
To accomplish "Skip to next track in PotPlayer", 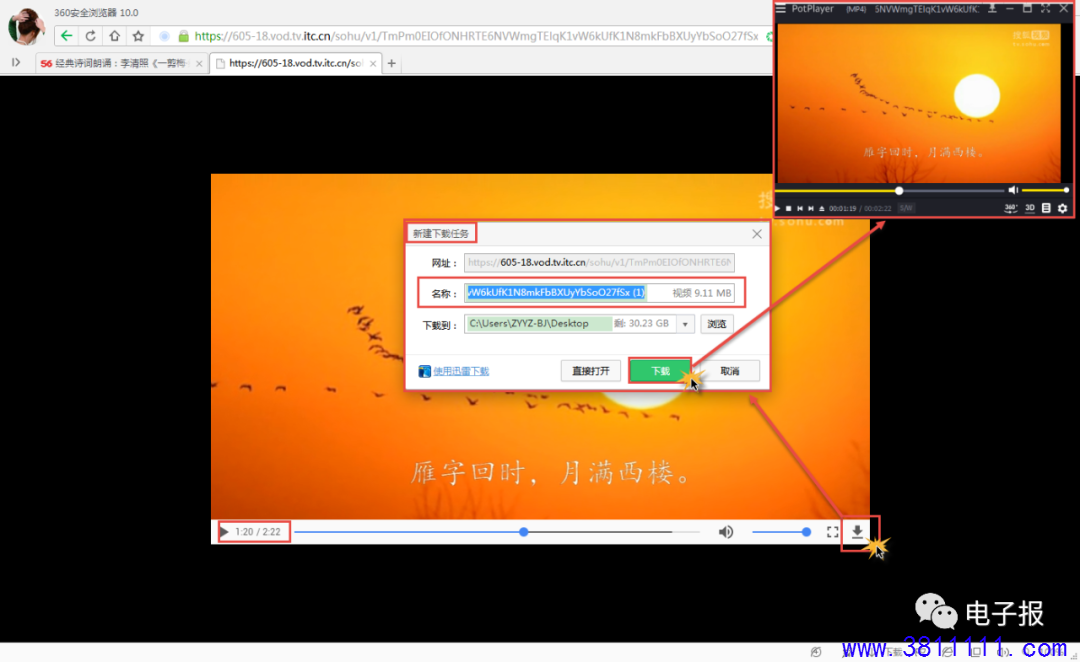I will 811,208.
